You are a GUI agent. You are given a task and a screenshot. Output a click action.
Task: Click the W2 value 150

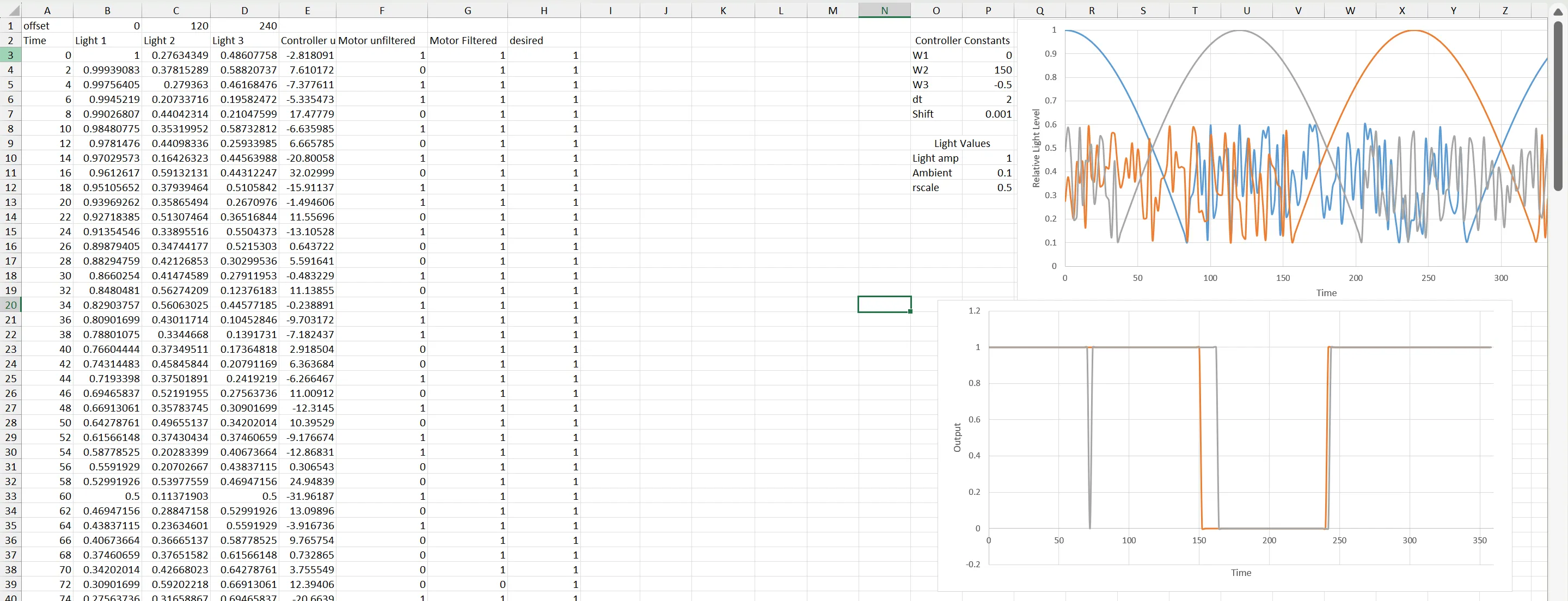point(988,70)
